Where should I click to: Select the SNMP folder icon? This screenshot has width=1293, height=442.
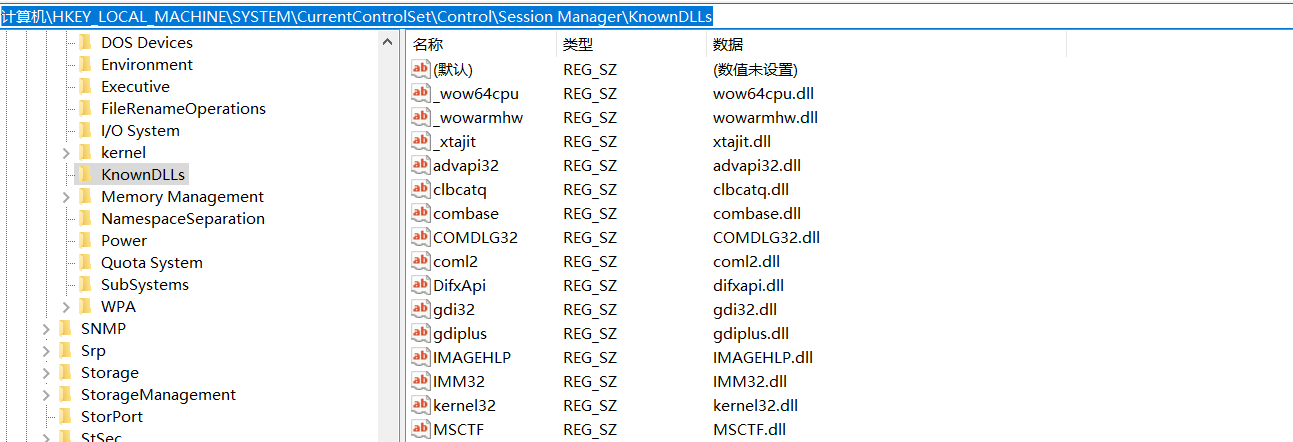(65, 328)
